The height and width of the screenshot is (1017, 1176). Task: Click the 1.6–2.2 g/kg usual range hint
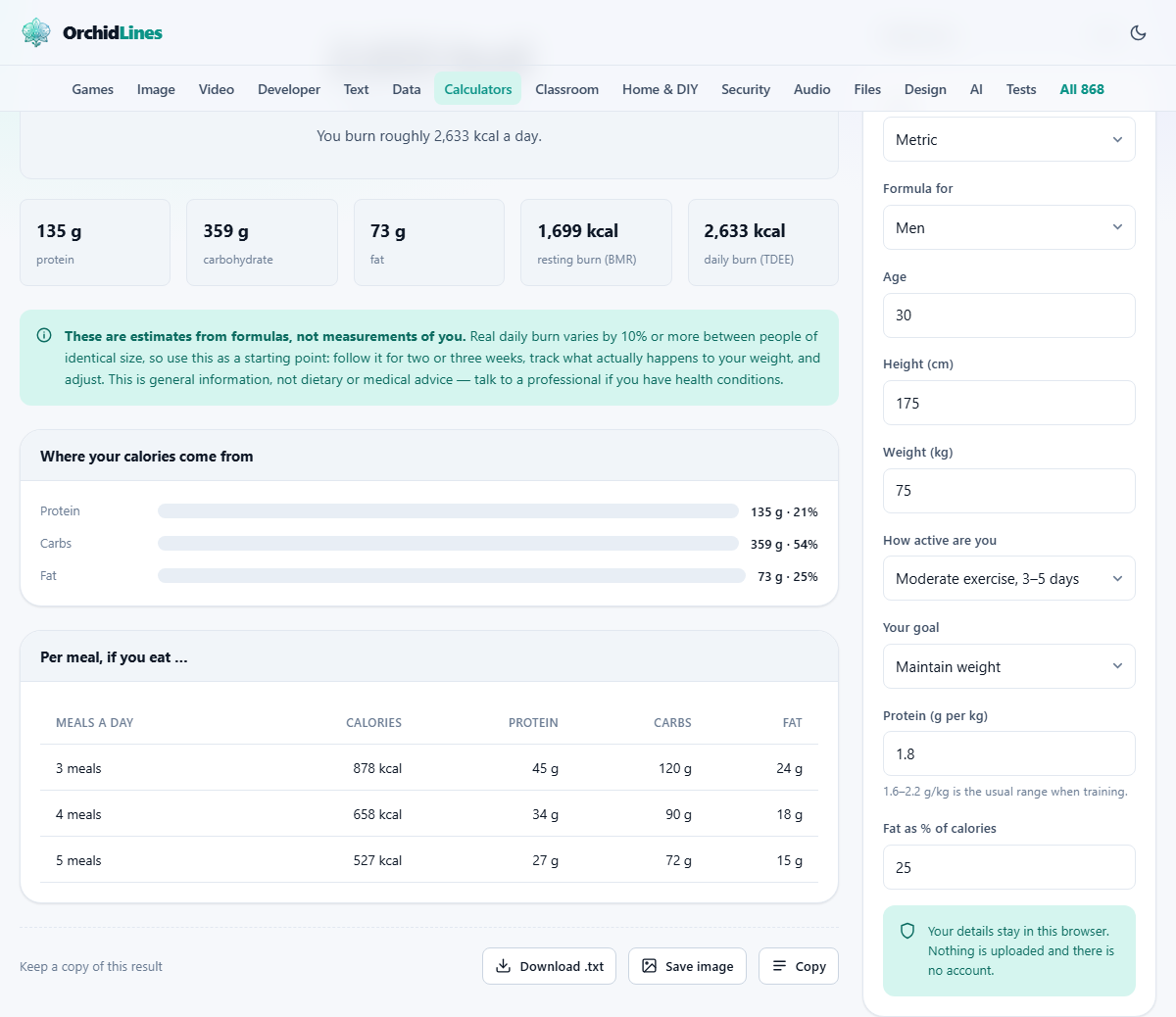click(1005, 792)
